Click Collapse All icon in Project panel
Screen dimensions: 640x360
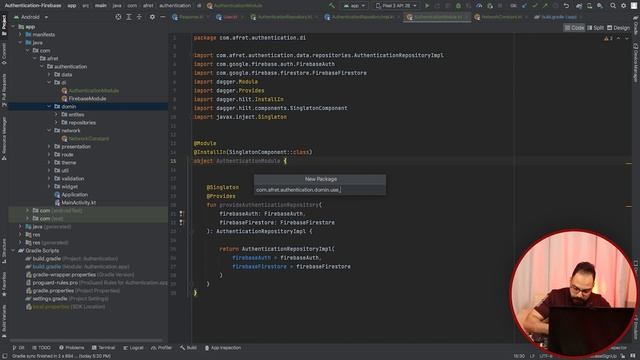click(139, 17)
